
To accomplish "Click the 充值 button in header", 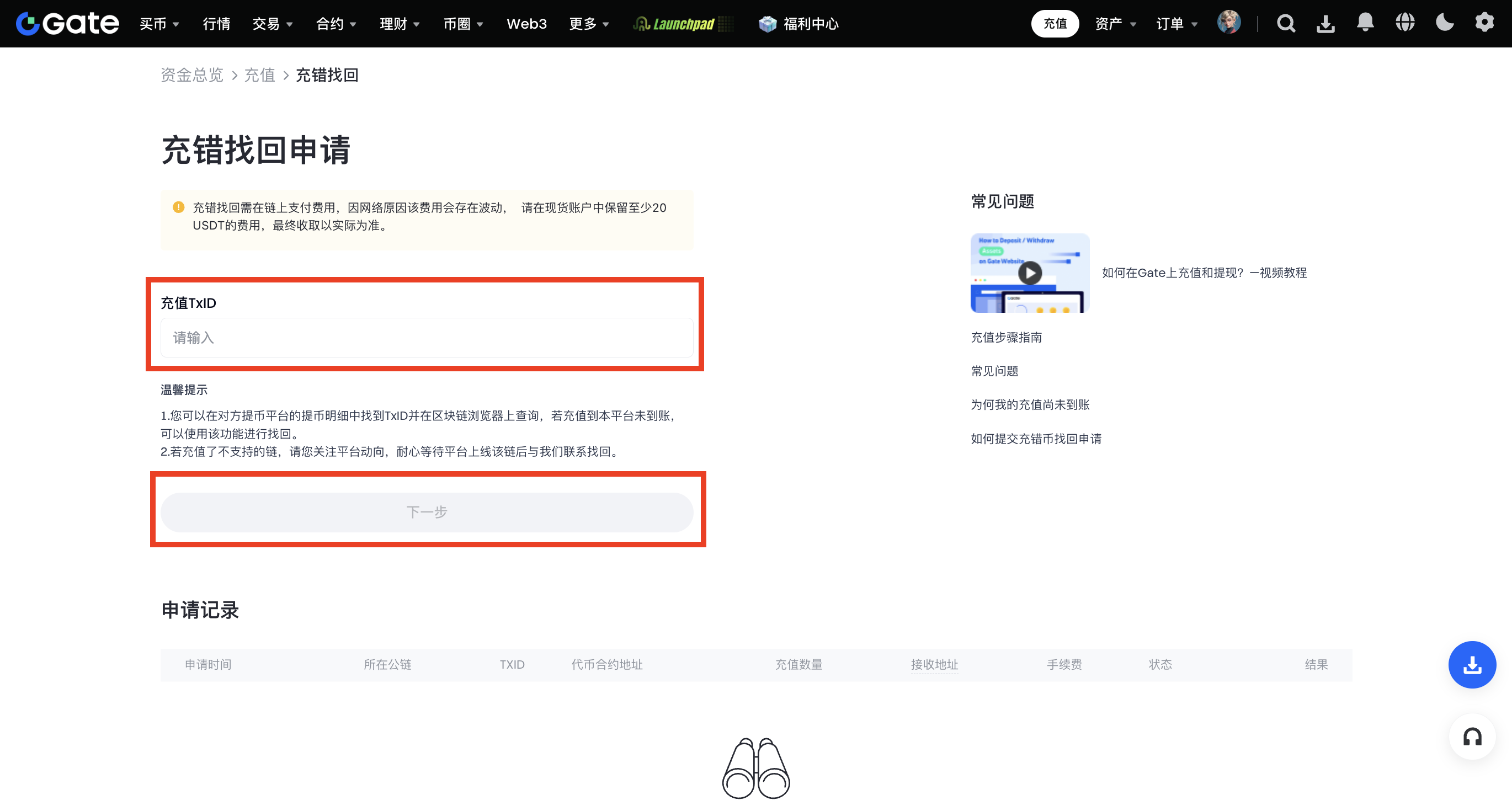I will pos(1055,24).
